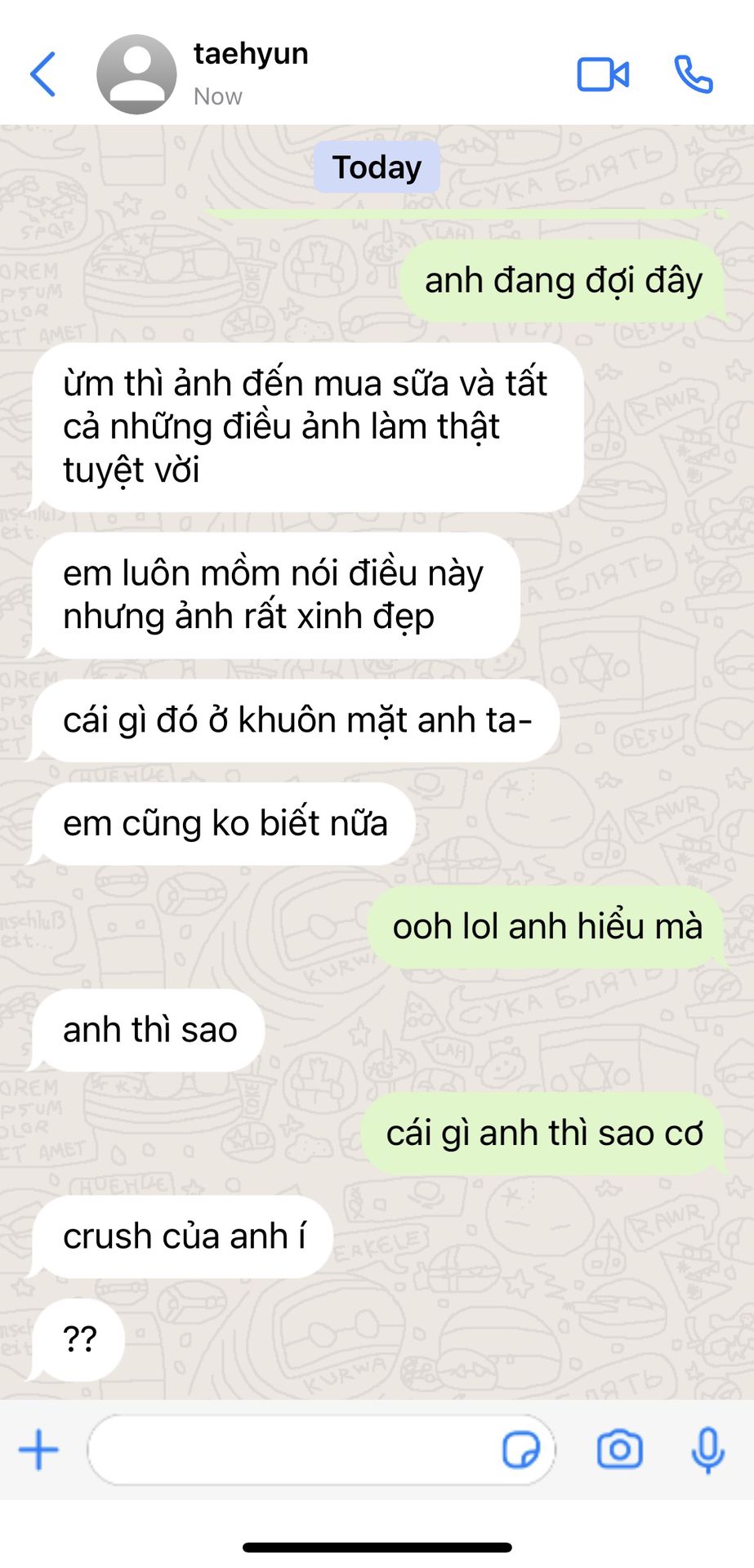Tap taehyun's profile avatar
This screenshot has height=1568, width=754.
tap(136, 74)
